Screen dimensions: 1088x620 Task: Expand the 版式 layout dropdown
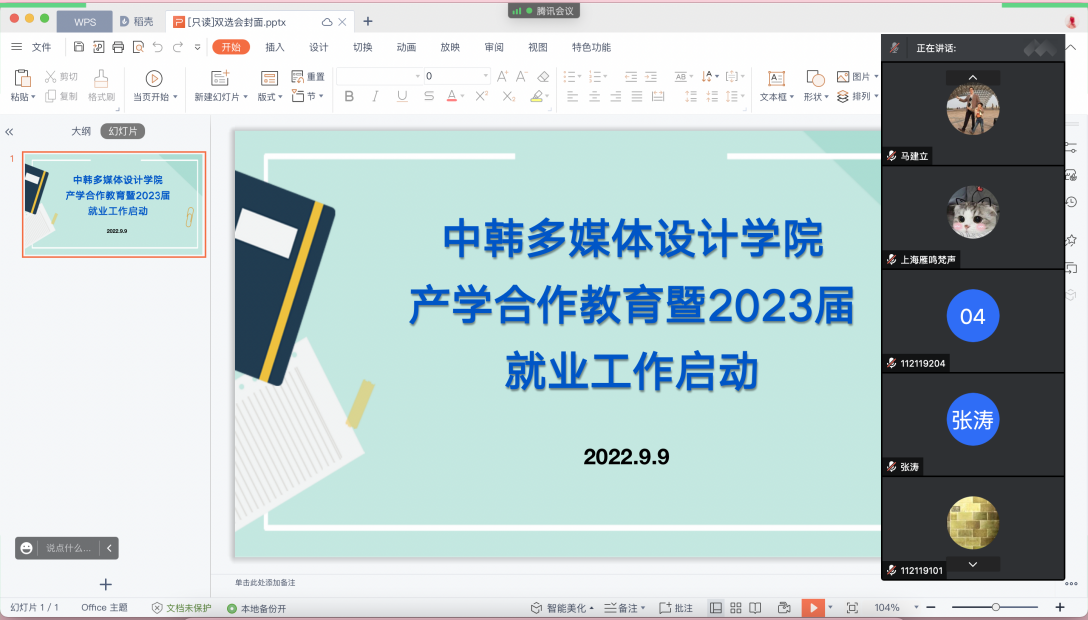click(x=270, y=97)
